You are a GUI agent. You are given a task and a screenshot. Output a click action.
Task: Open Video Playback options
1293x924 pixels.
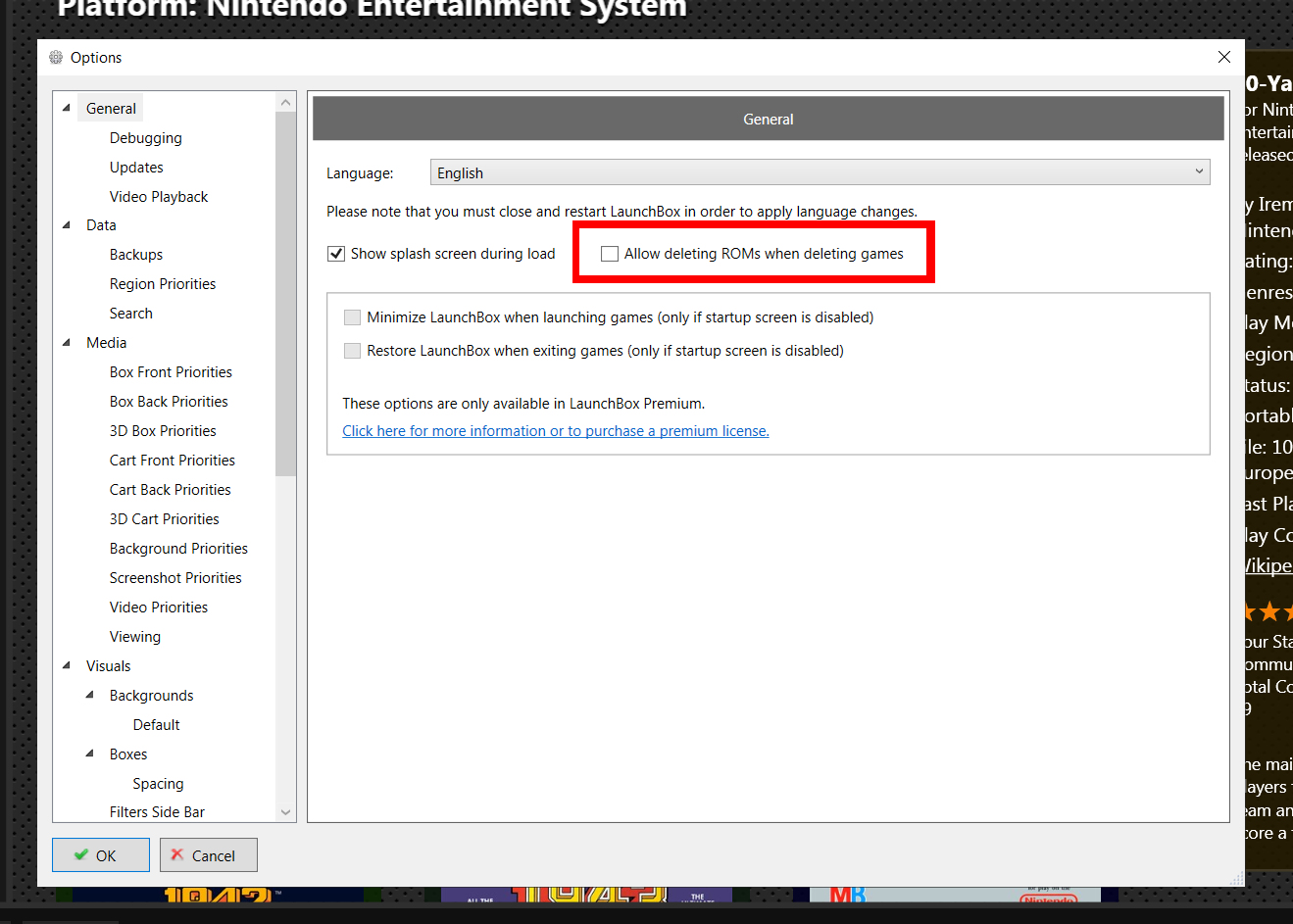pos(159,197)
